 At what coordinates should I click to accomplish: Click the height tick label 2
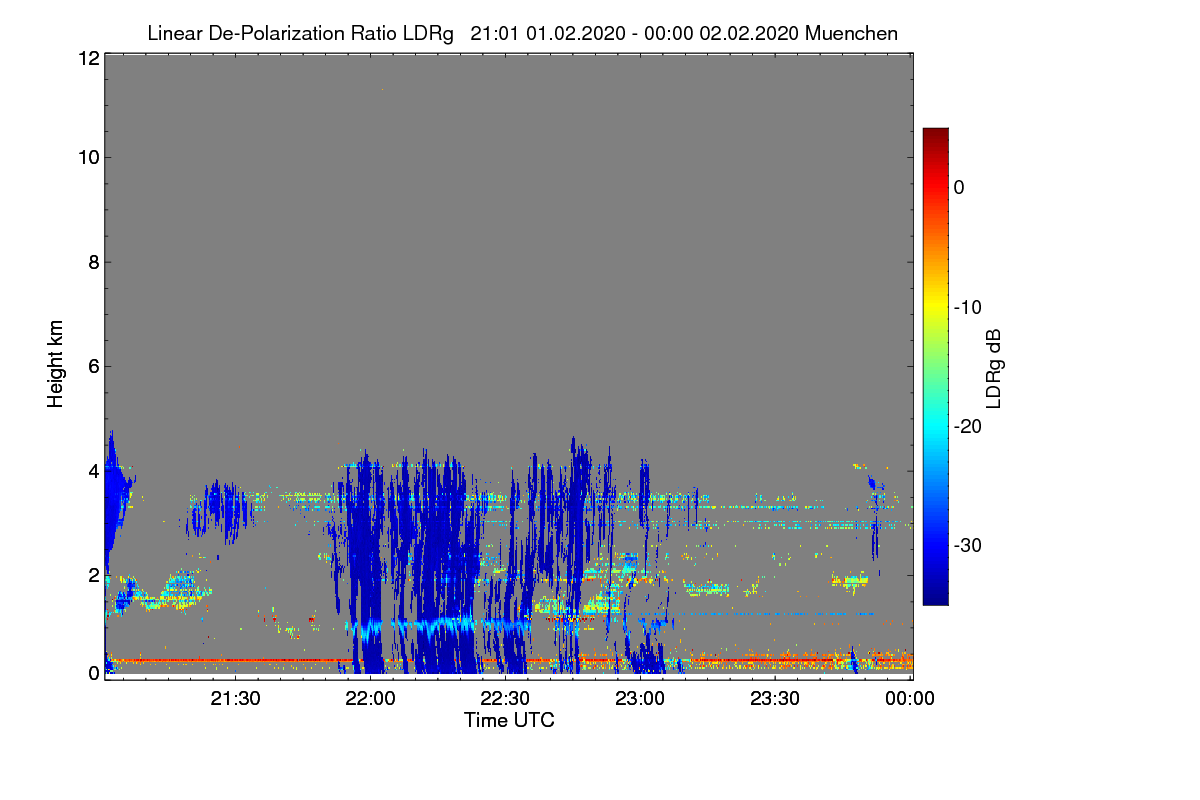pos(93,574)
